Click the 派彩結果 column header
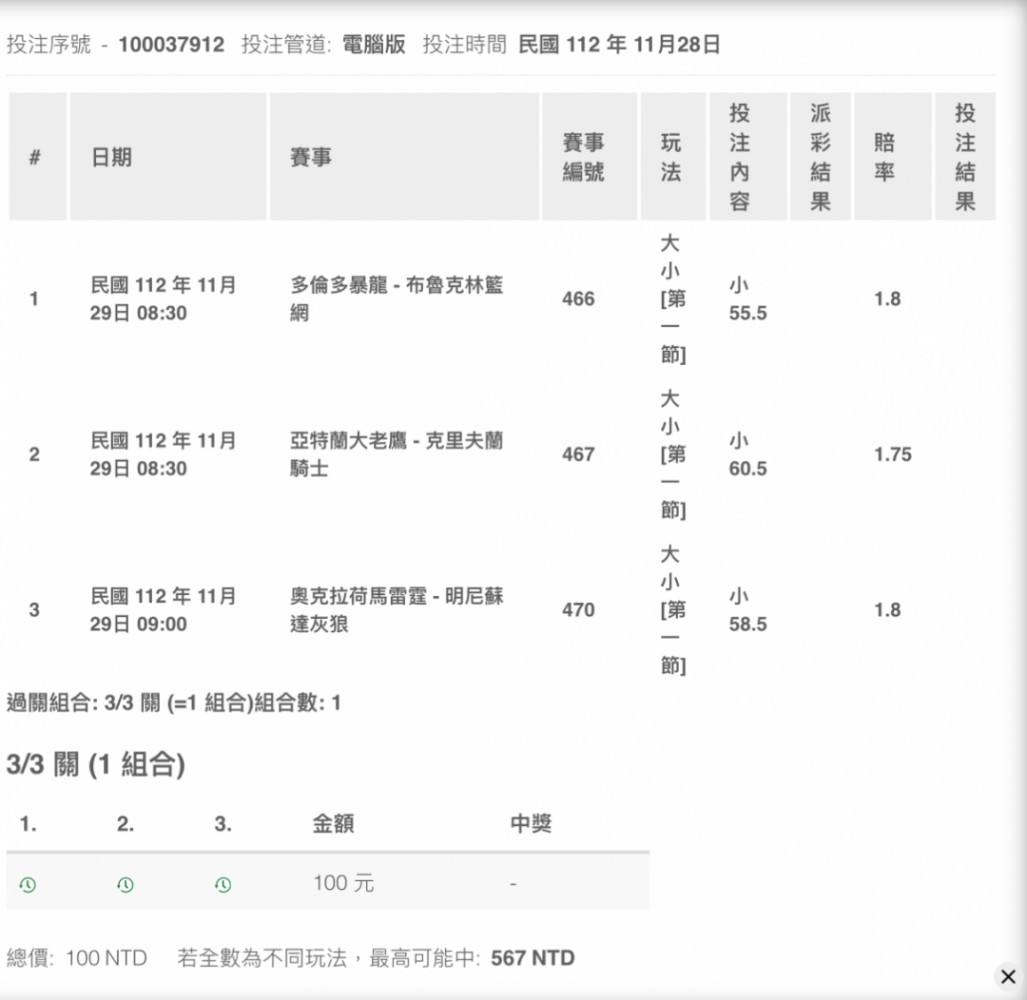The height and width of the screenshot is (1000, 1027). 820,157
